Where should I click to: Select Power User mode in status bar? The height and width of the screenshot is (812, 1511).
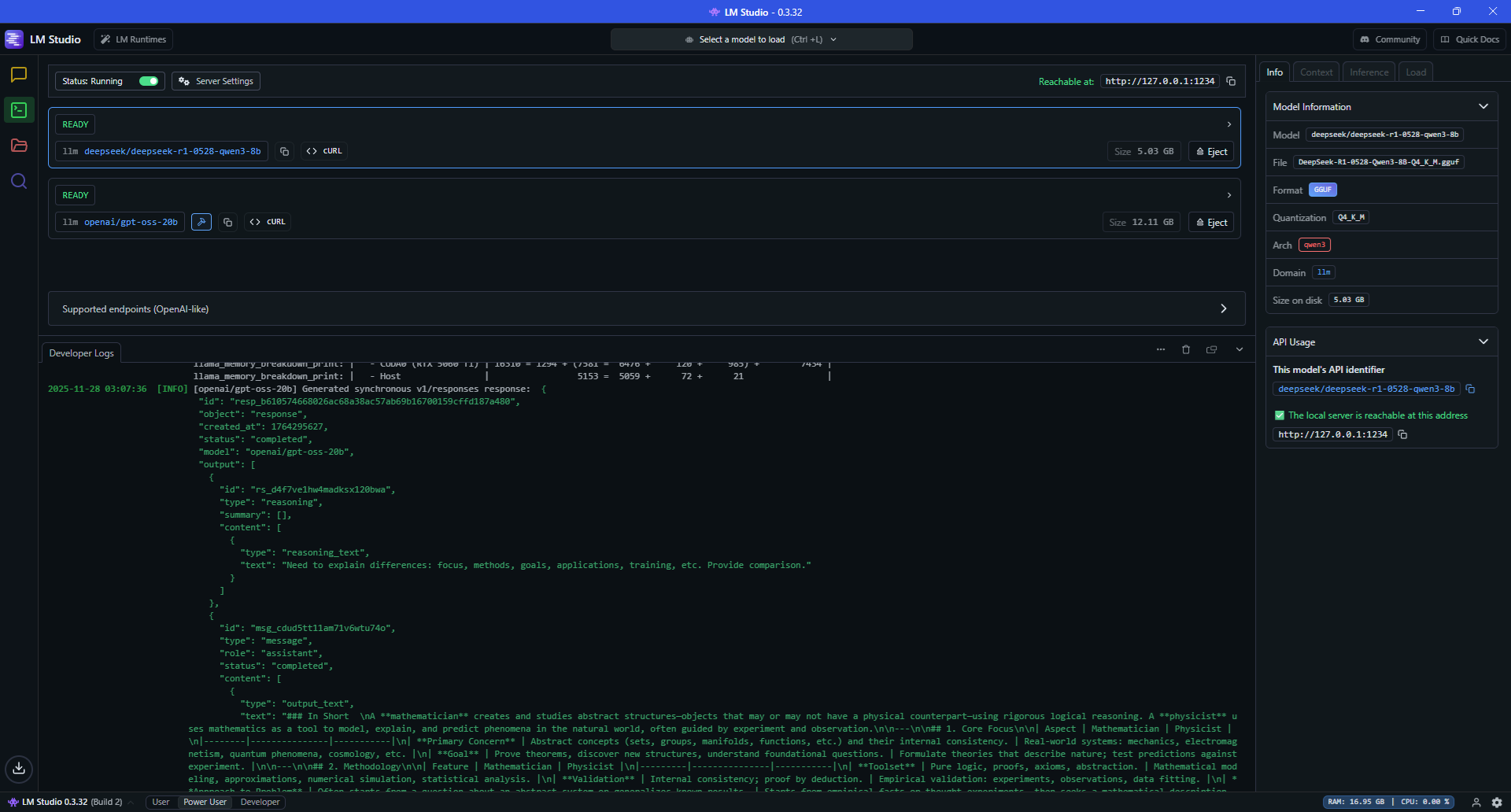[x=205, y=802]
